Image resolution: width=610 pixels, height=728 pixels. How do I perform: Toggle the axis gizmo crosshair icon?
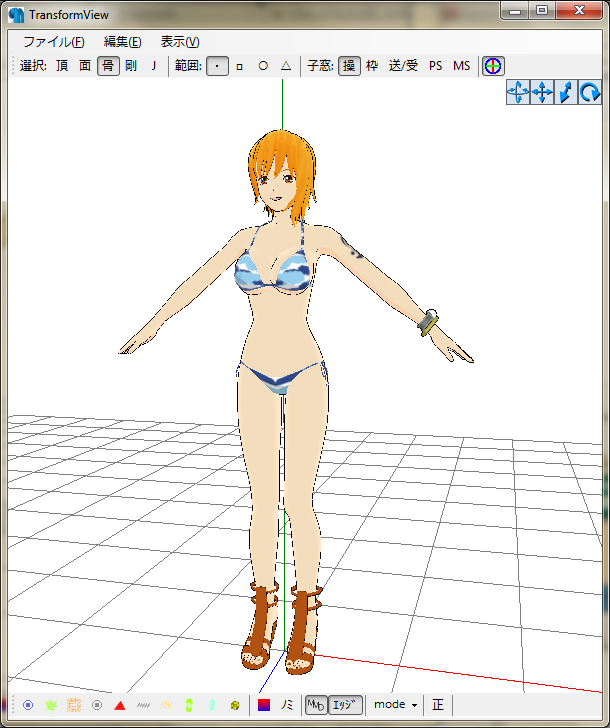[x=493, y=66]
